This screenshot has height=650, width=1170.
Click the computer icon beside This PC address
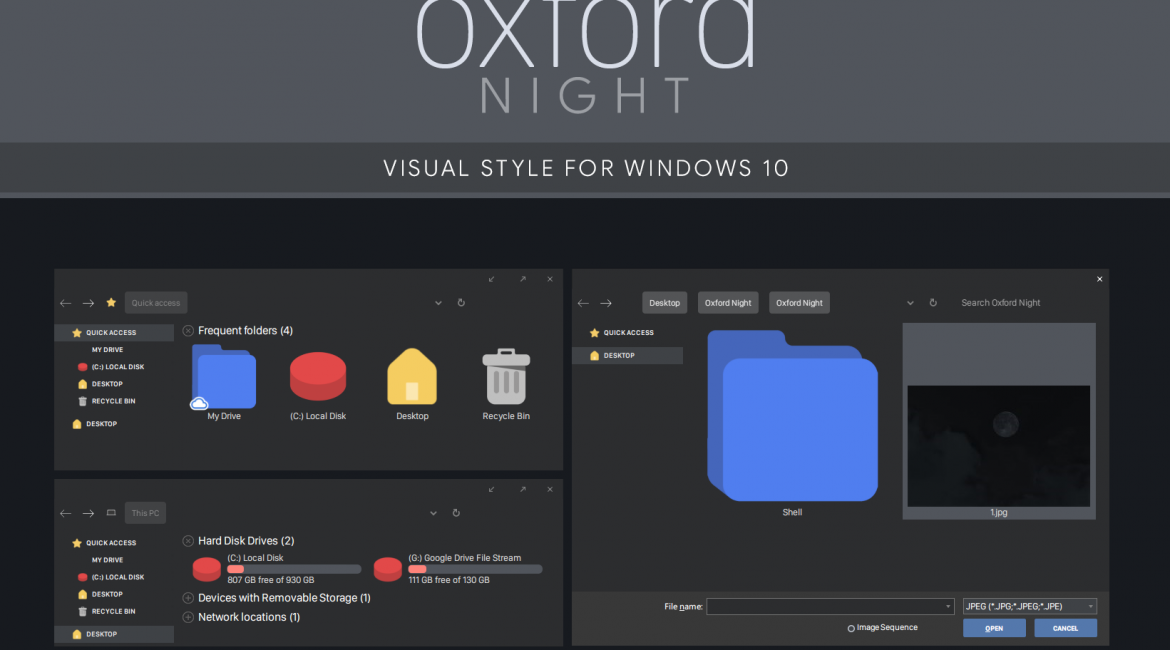111,513
